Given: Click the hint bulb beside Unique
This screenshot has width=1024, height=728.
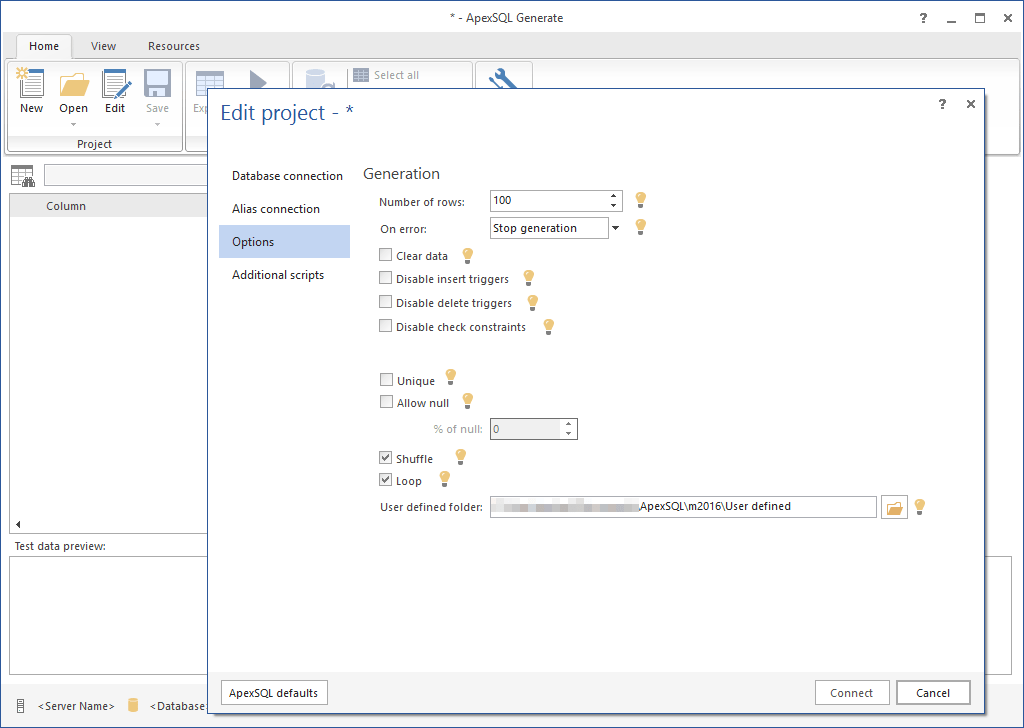Looking at the screenshot, I should coord(450,377).
